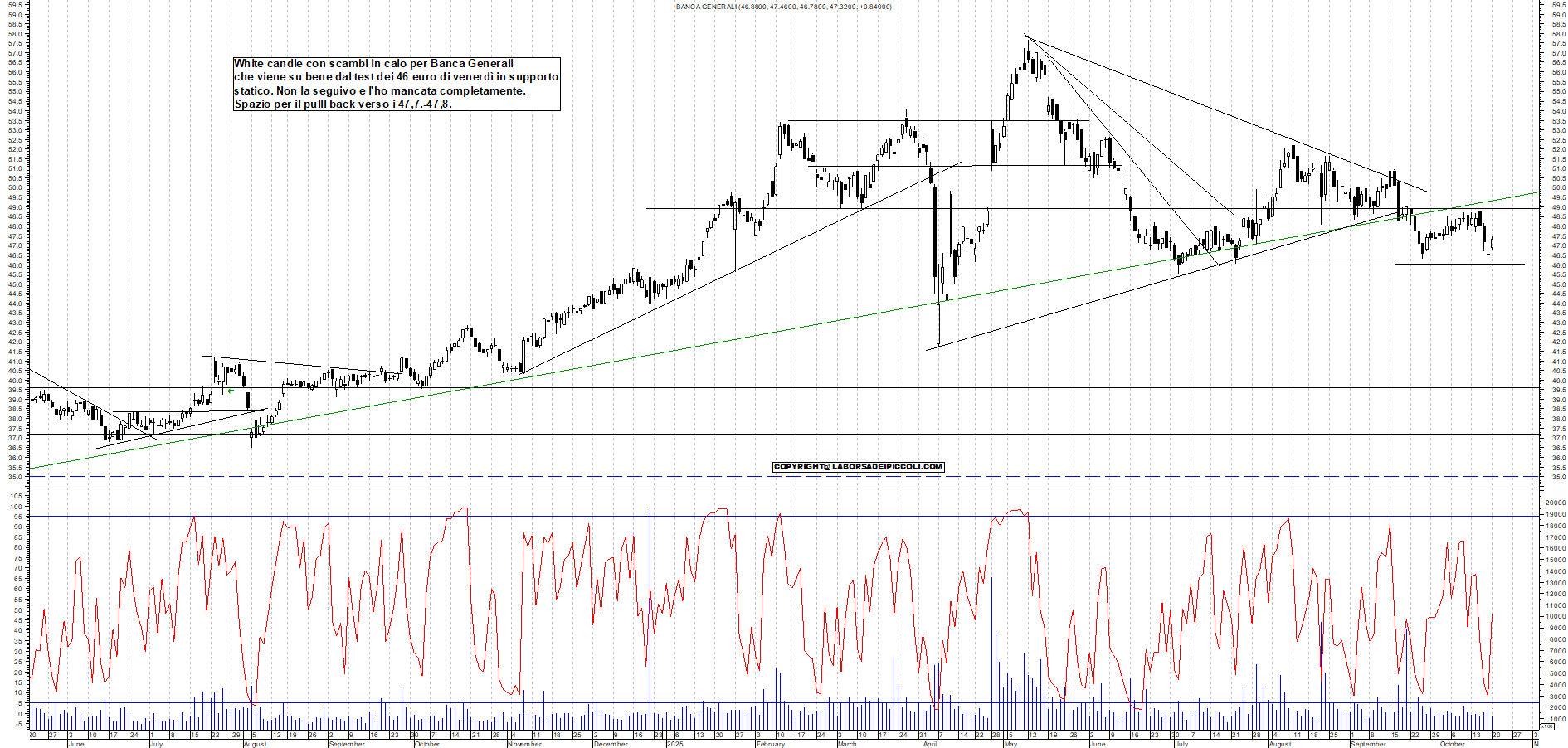Click the 59.5 label on left price axis
The width and height of the screenshot is (1568, 748).
[x=14, y=5]
